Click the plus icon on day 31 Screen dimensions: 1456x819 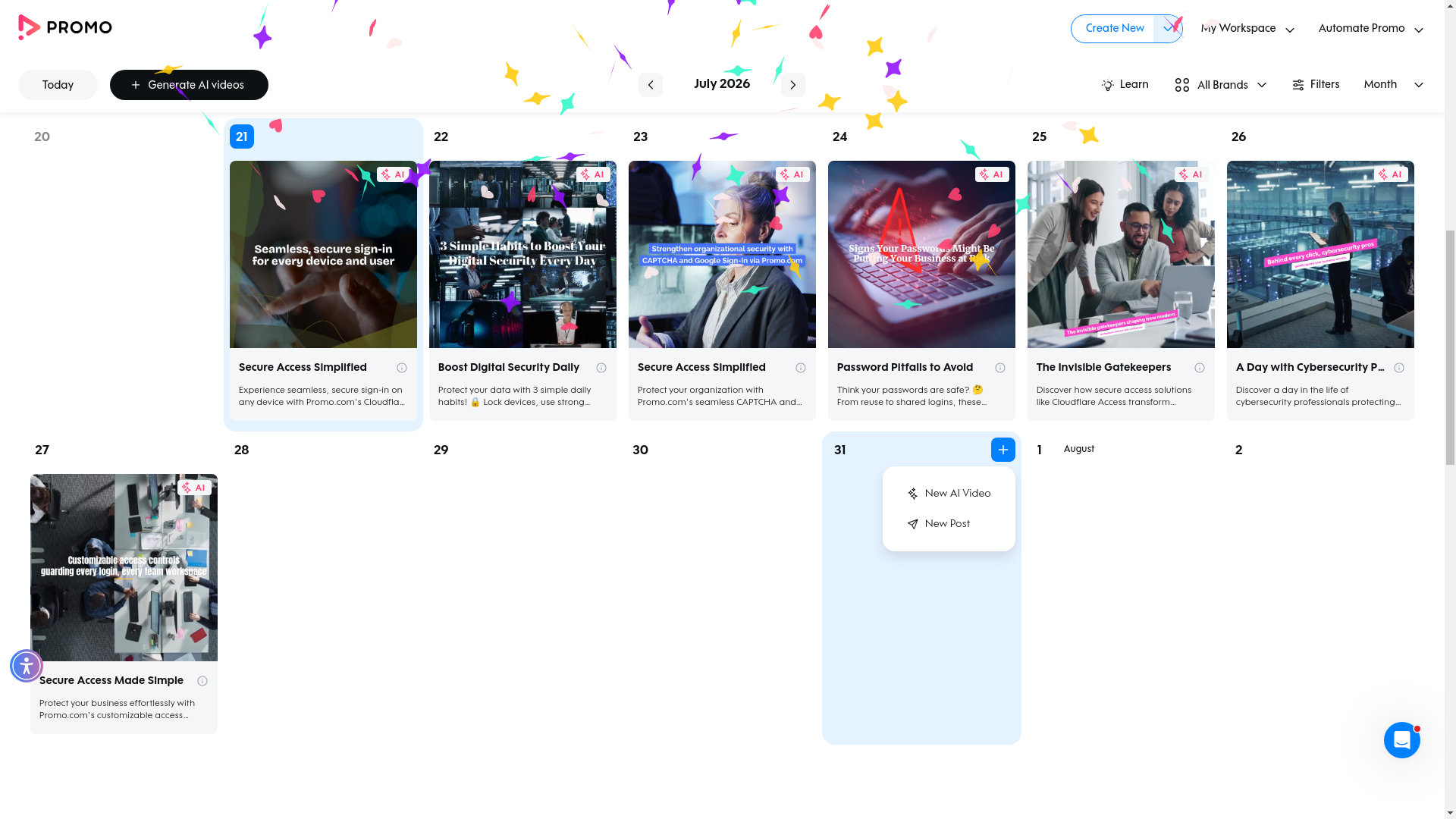click(1003, 450)
